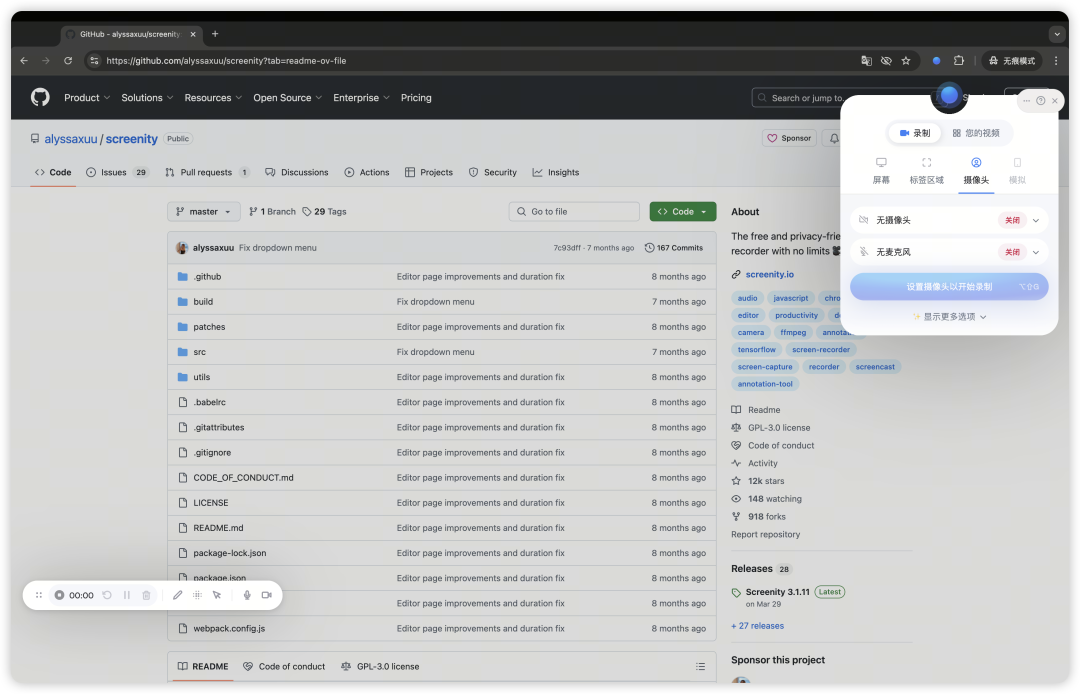The height and width of the screenshot is (694, 1080).
Task: Click the GitHub logo in header
Action: tap(40, 97)
